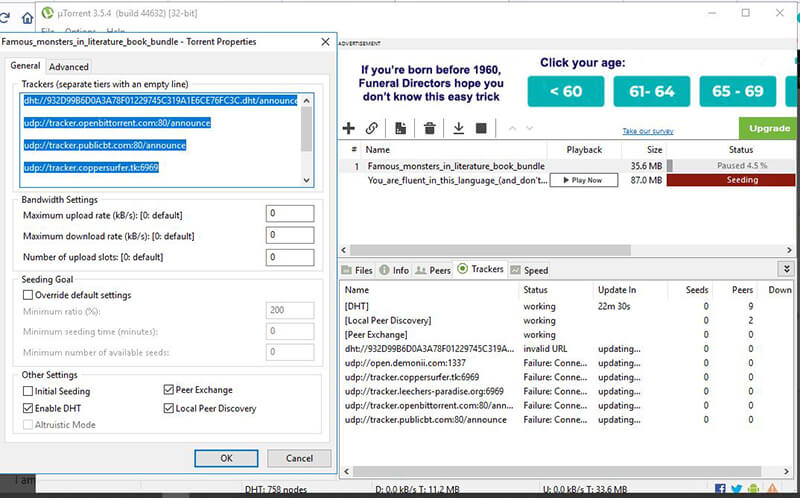Open the Facebook icon in status bar
Viewport: 800px width, 498px height.
720,489
